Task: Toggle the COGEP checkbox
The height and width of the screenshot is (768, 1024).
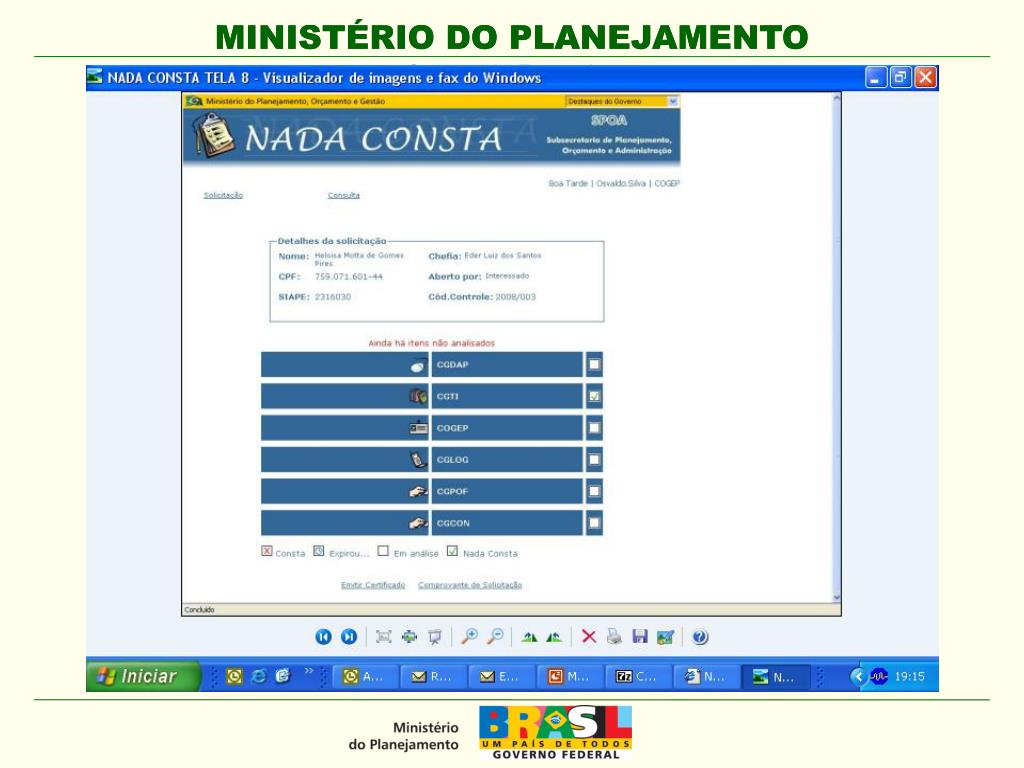Action: (x=594, y=428)
